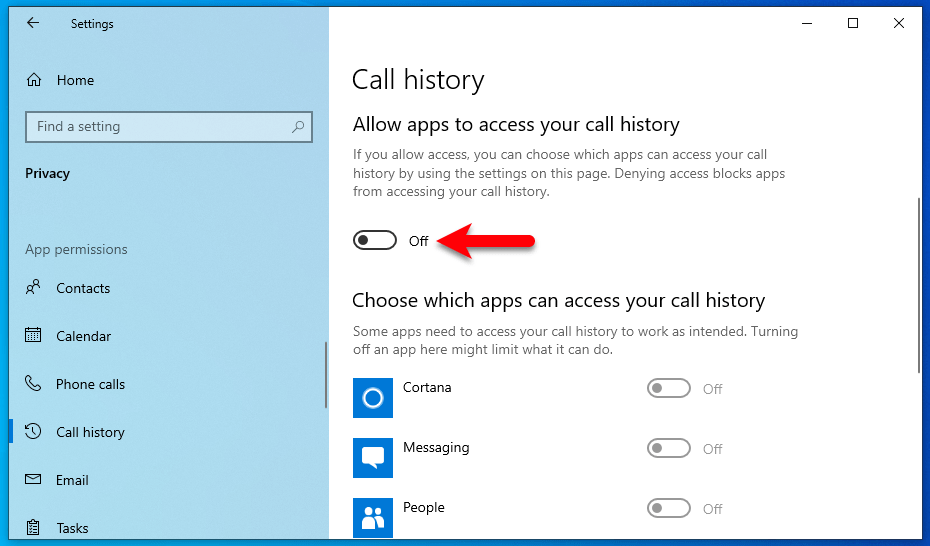Screen dimensions: 930x546
Task: Click the search magnifier icon
Action: (x=298, y=126)
